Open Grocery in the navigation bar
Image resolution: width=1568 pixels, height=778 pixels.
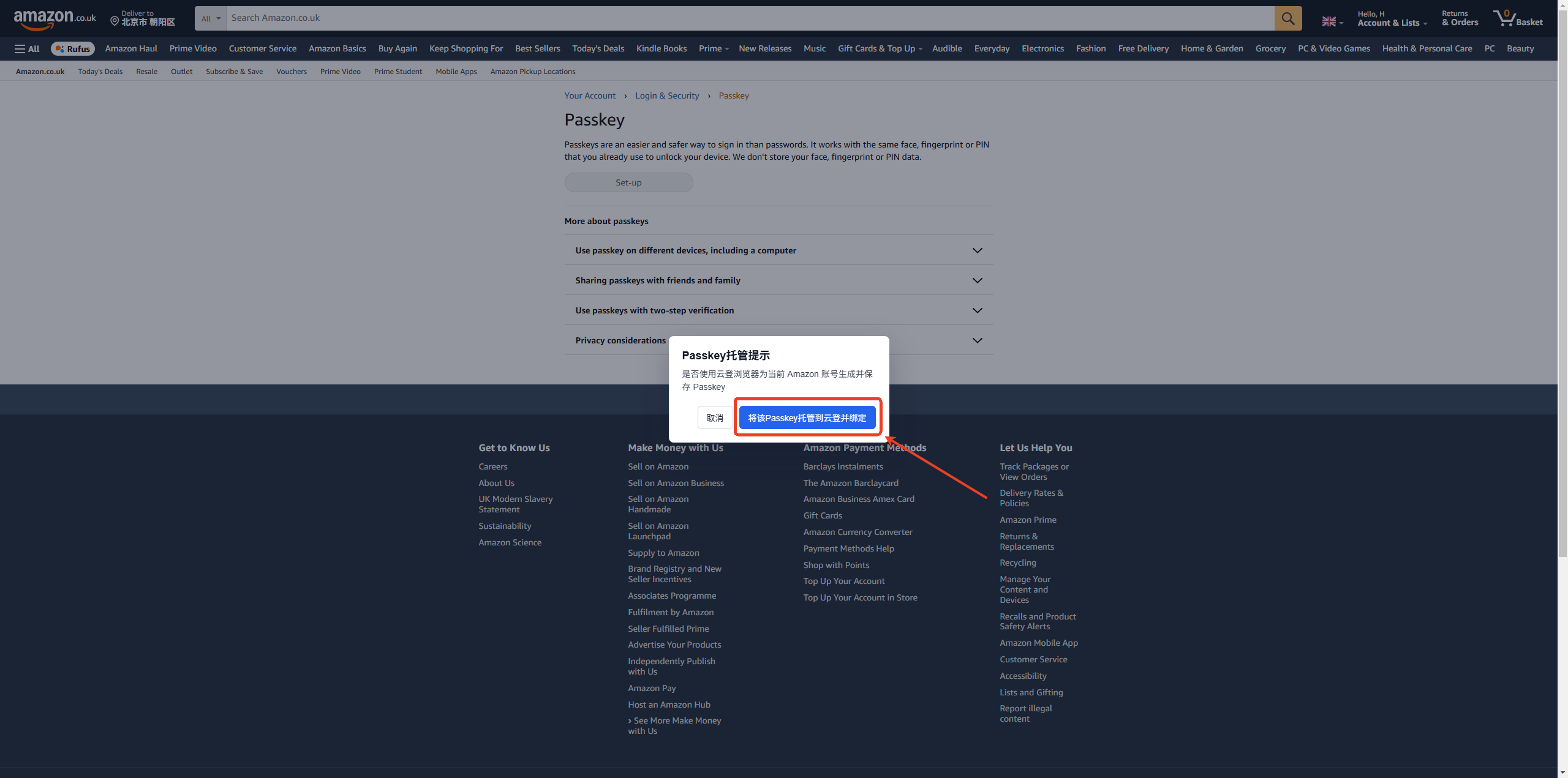1270,49
